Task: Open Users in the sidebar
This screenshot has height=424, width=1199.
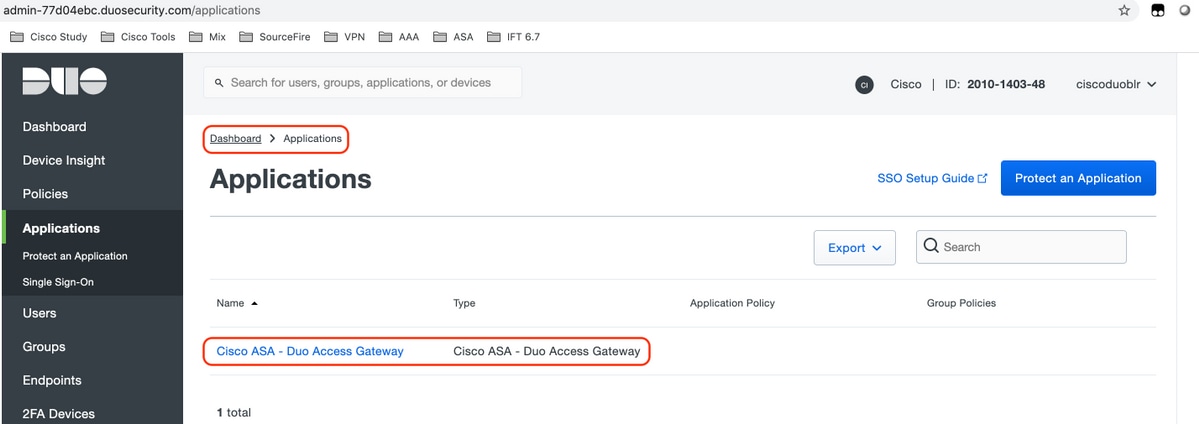Action: pos(40,313)
